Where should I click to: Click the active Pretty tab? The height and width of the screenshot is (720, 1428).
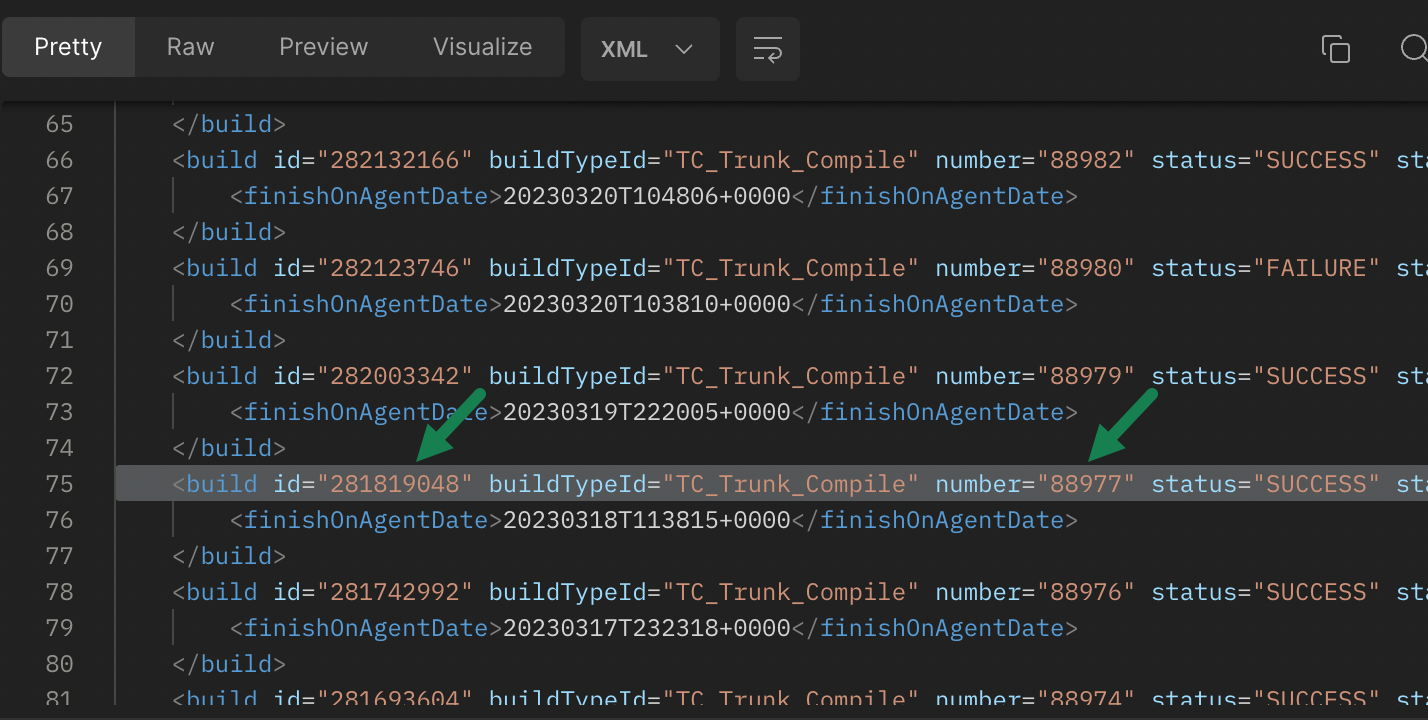point(67,46)
